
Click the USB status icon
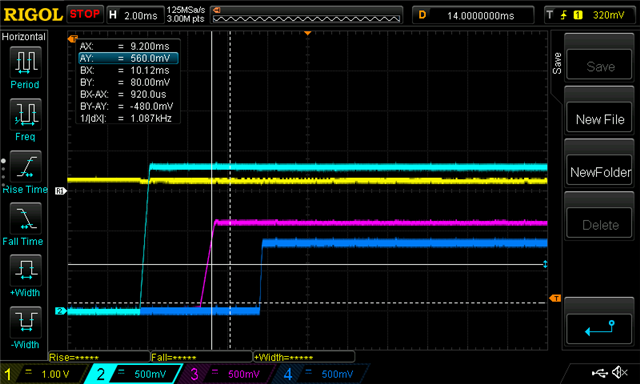(x=599, y=372)
